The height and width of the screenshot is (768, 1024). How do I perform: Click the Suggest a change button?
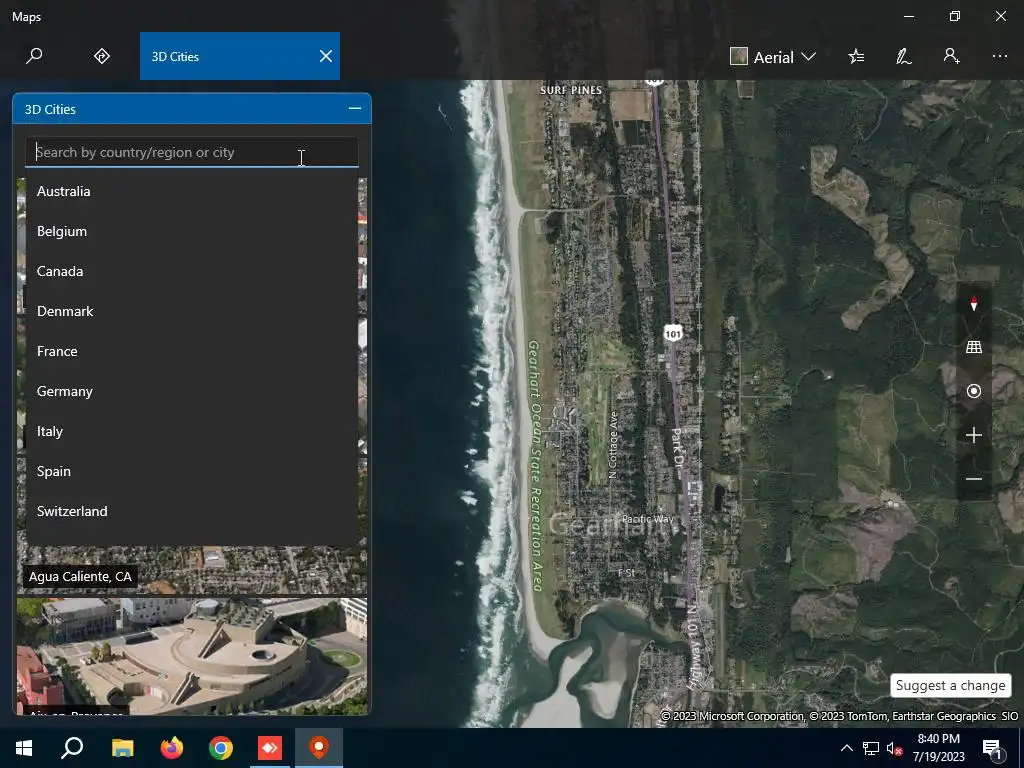(x=950, y=686)
